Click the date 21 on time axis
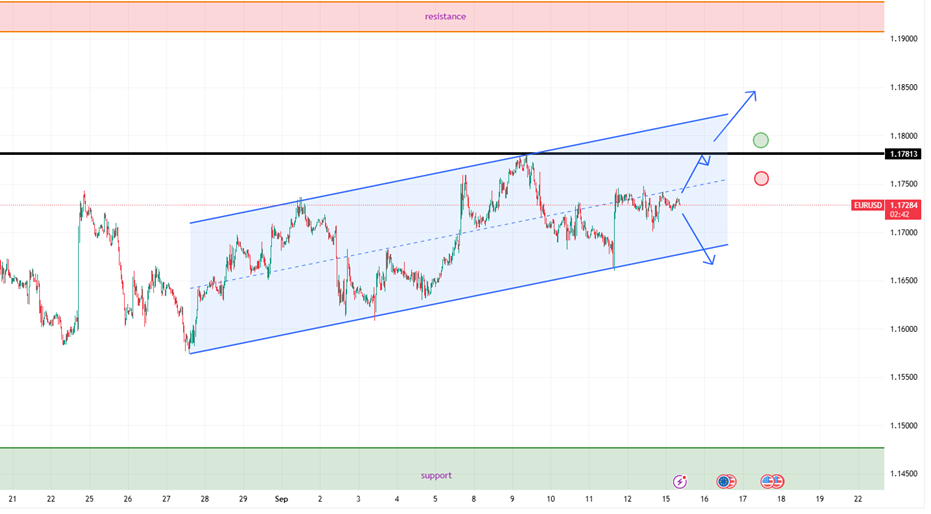The width and height of the screenshot is (931, 514). pos(12,499)
